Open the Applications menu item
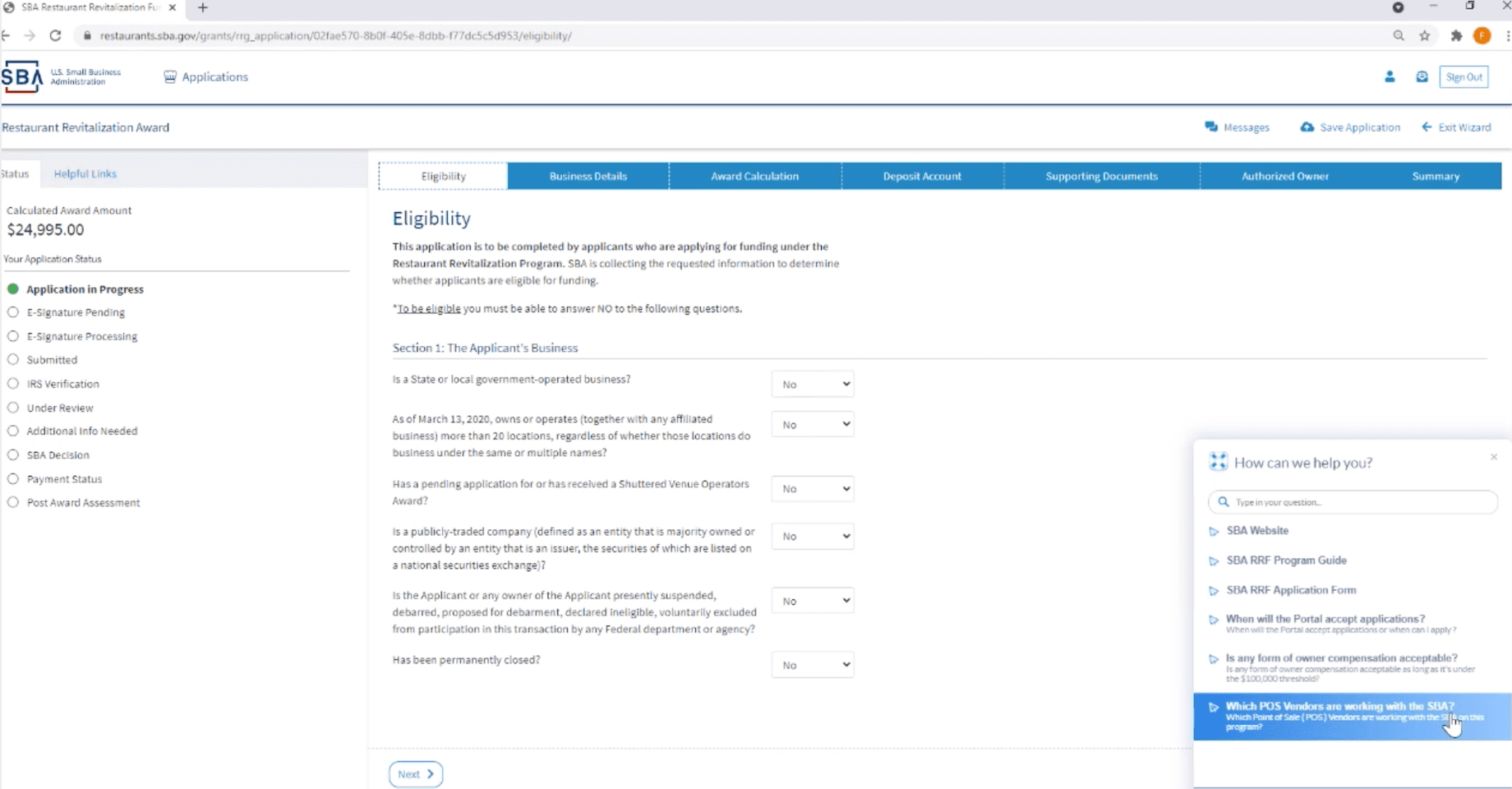The height and width of the screenshot is (789, 1512). pyautogui.click(x=205, y=76)
